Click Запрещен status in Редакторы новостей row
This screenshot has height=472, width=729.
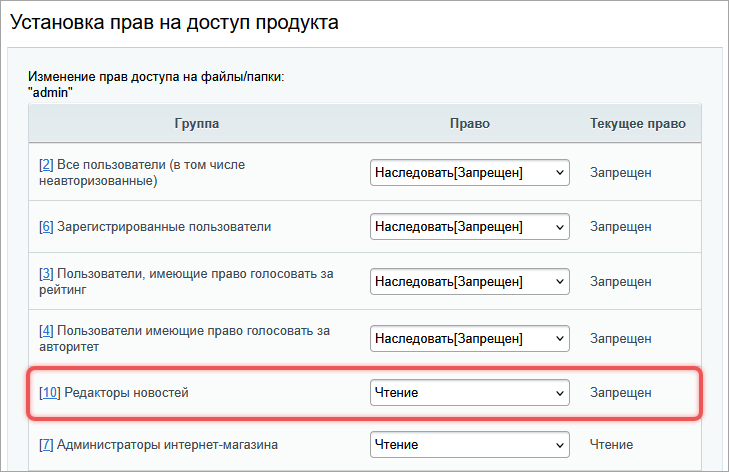point(620,393)
